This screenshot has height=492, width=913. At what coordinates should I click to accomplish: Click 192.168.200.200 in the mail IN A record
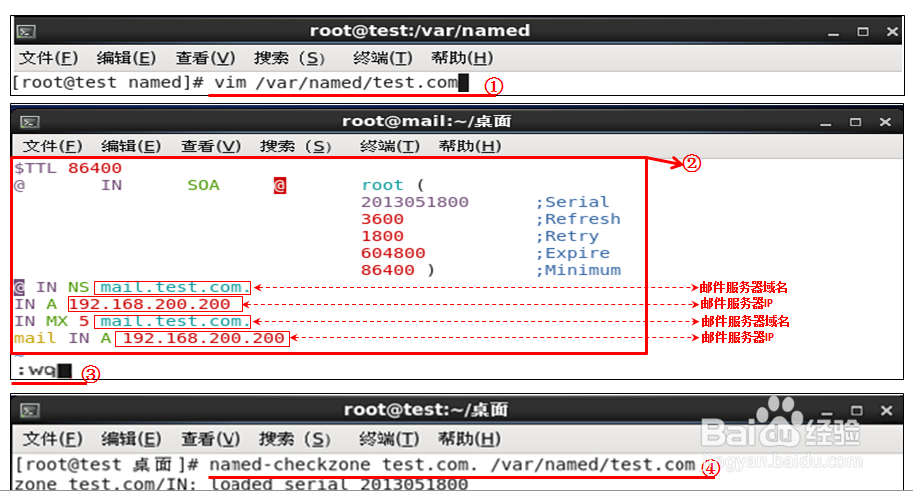[x=202, y=338]
